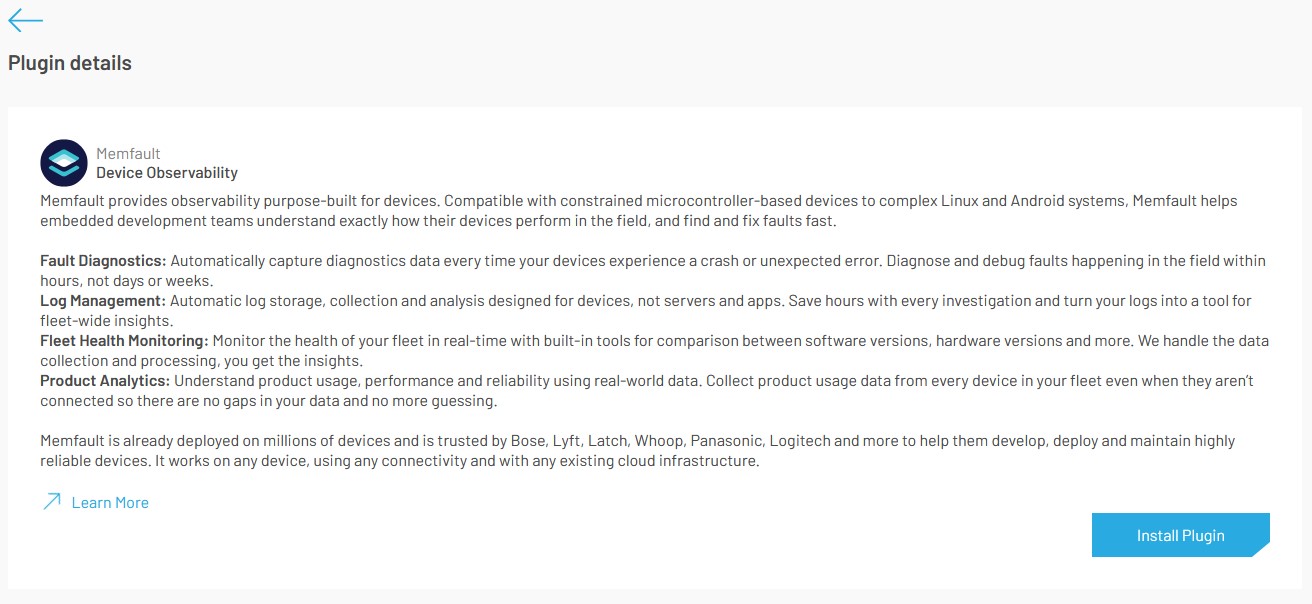
Task: Click the bold Log Management label
Action: pyautogui.click(x=102, y=301)
